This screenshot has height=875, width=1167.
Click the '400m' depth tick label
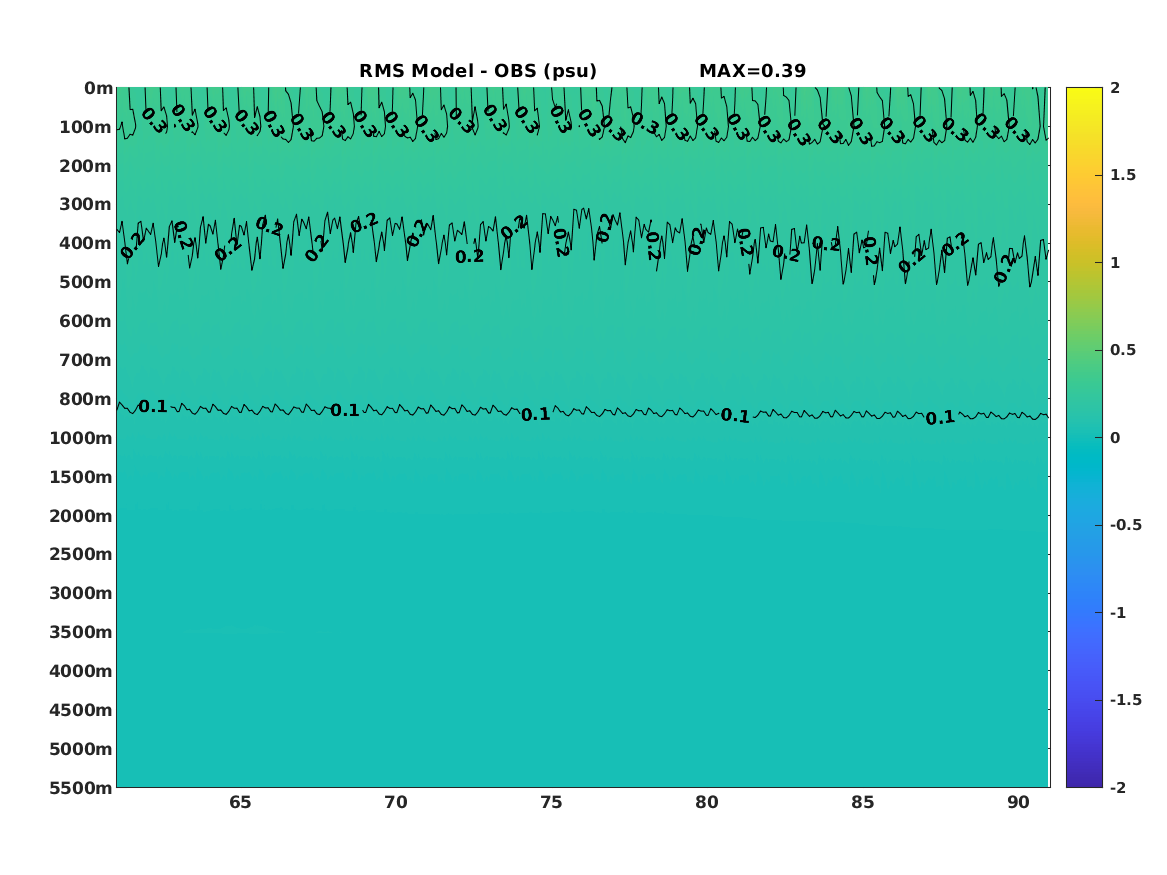pos(86,243)
